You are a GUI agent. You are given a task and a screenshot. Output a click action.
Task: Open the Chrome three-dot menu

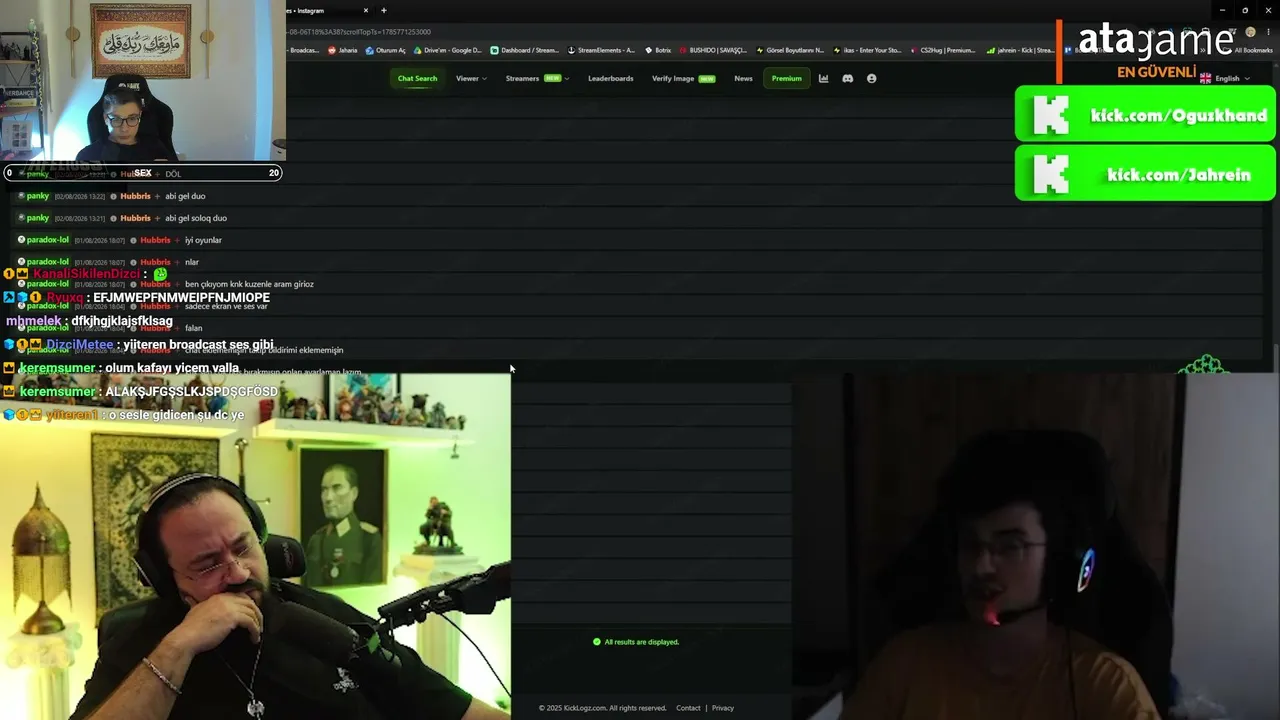tap(1268, 32)
